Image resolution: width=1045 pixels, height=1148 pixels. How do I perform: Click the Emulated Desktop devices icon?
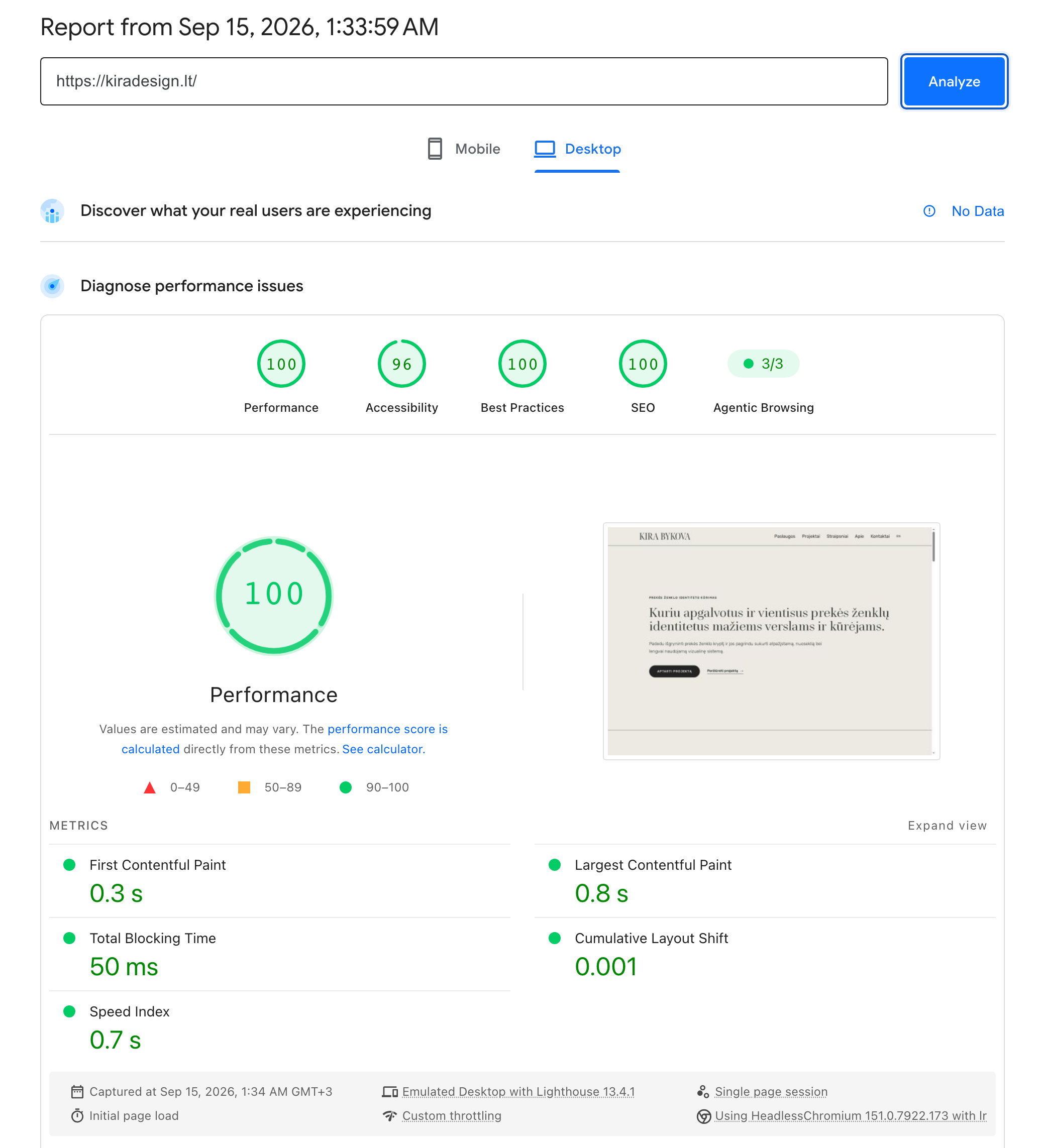[x=390, y=1092]
